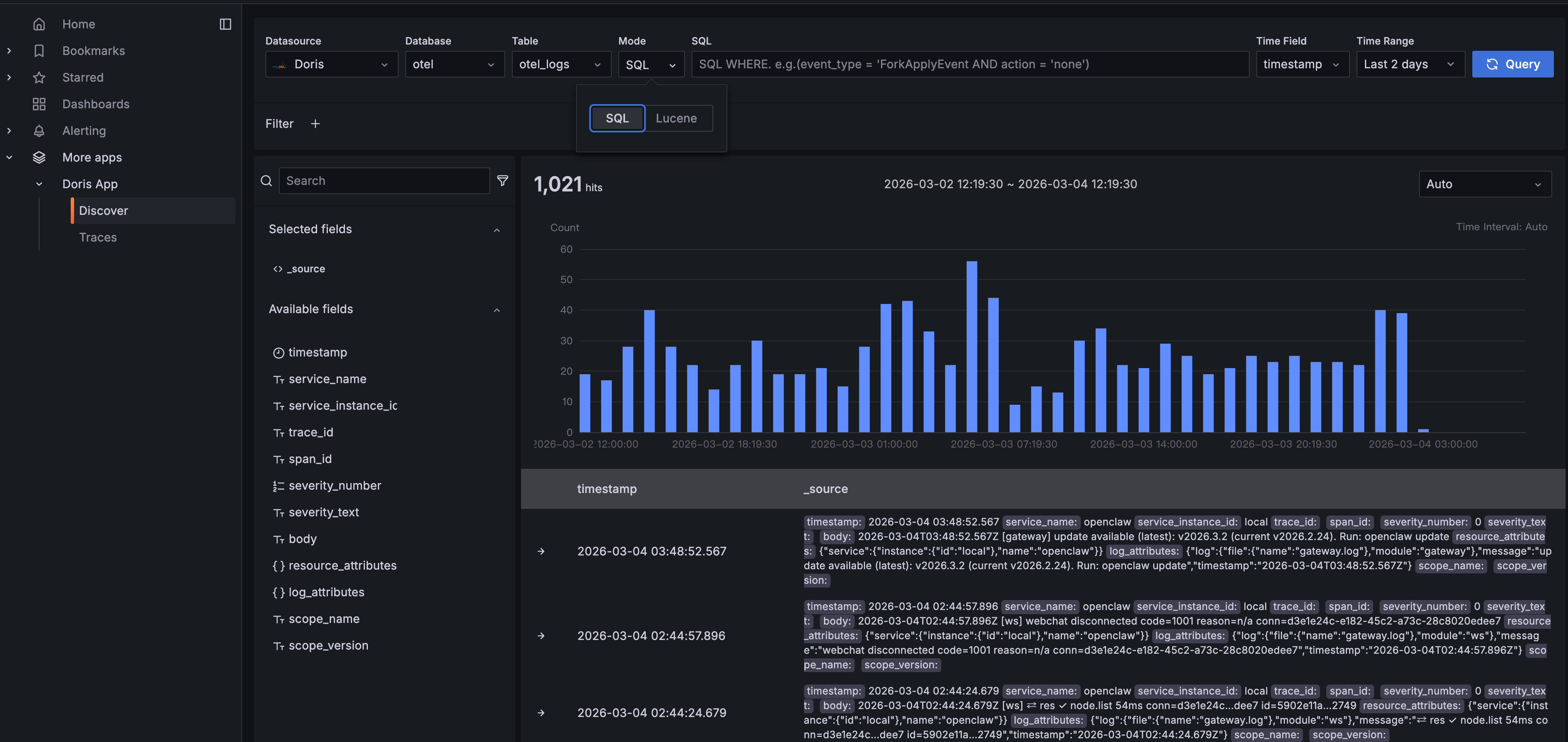Click the search magnifier icon
This screenshot has height=742, width=1568.
(x=266, y=181)
